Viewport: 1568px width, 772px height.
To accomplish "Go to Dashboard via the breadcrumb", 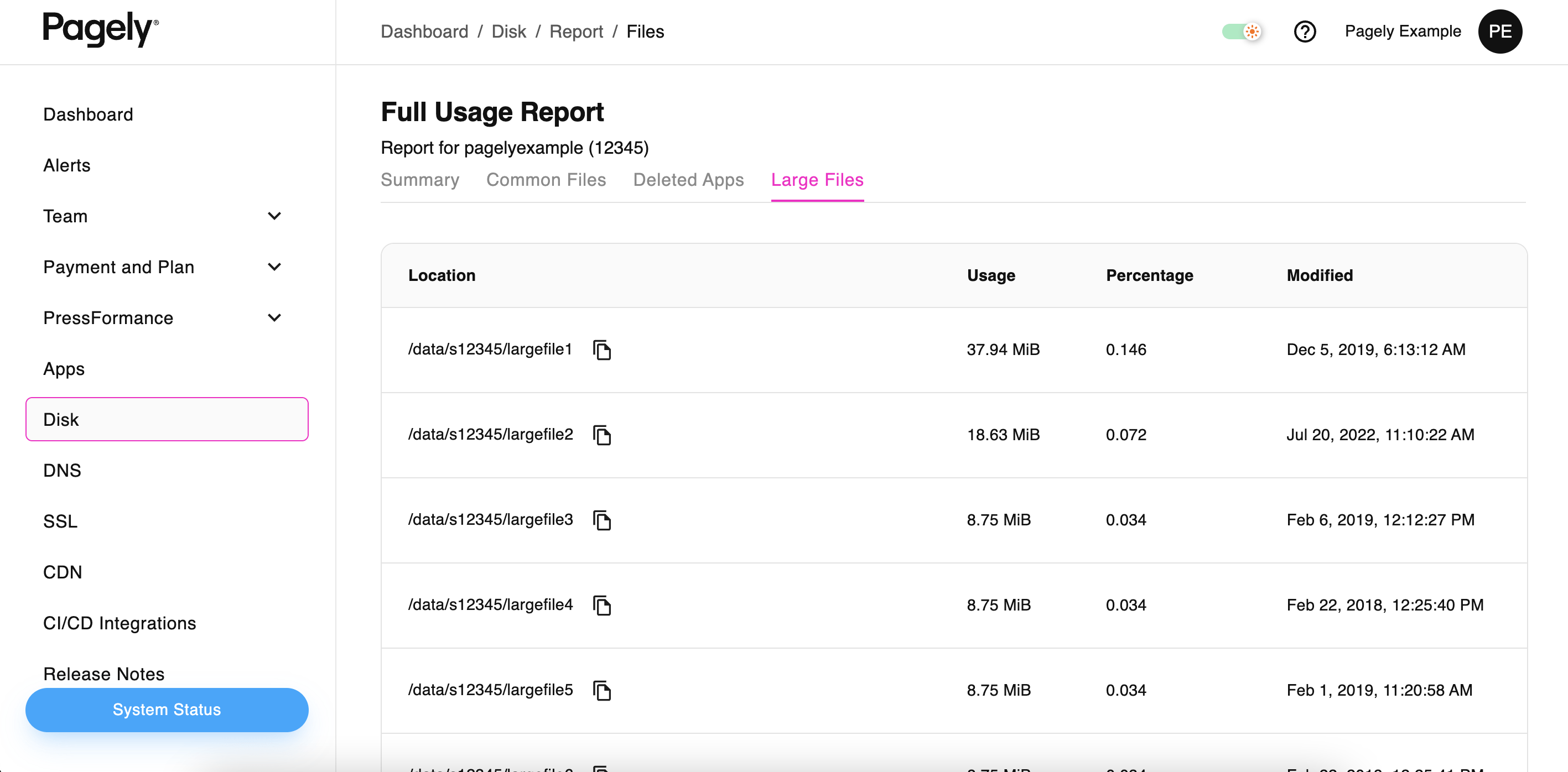I will coord(424,32).
